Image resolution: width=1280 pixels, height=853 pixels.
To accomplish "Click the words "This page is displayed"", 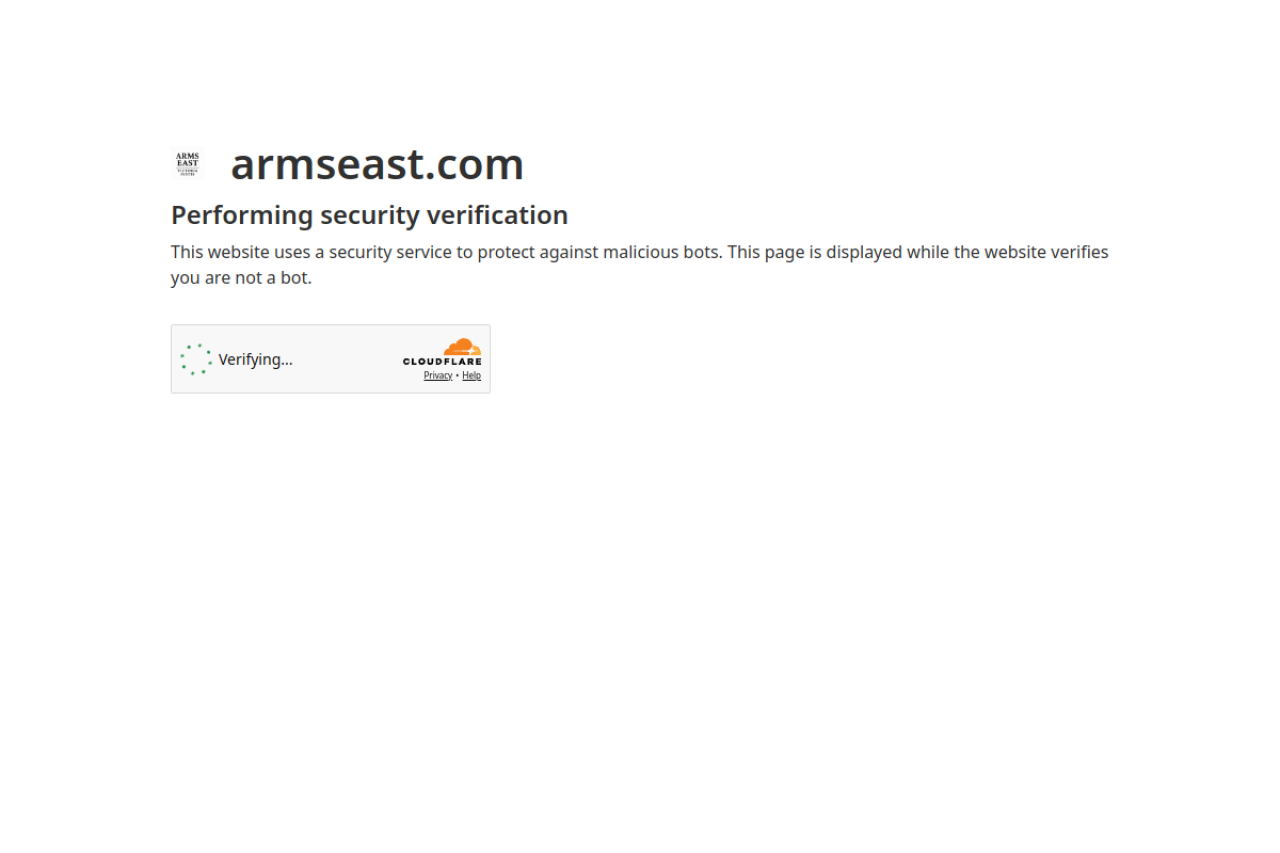I will [x=814, y=252].
